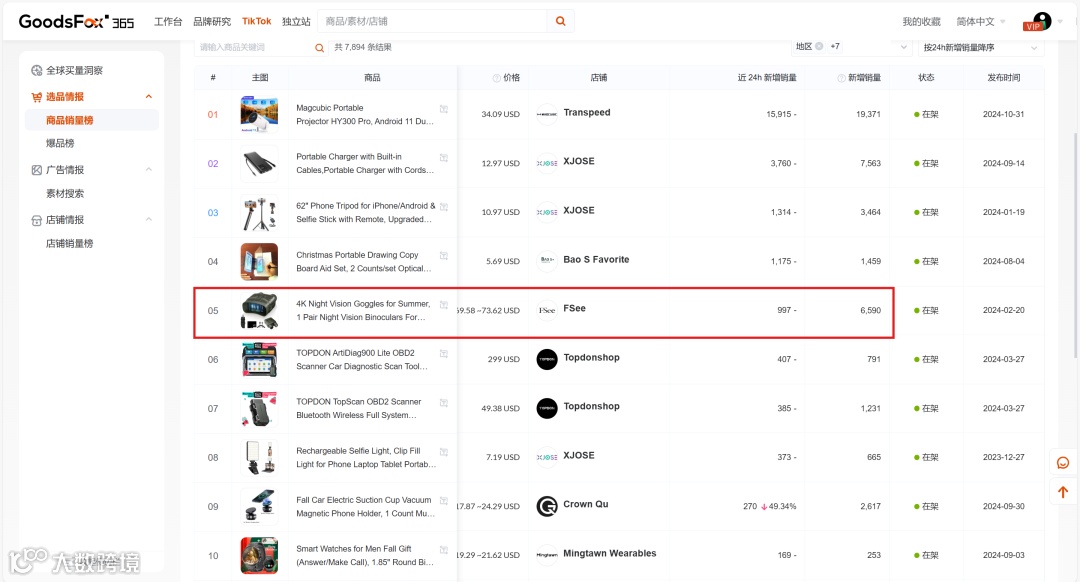Screen dimensions: 1080x582
Task: Open the 品牌研究 navigation menu item
Action: (x=212, y=21)
